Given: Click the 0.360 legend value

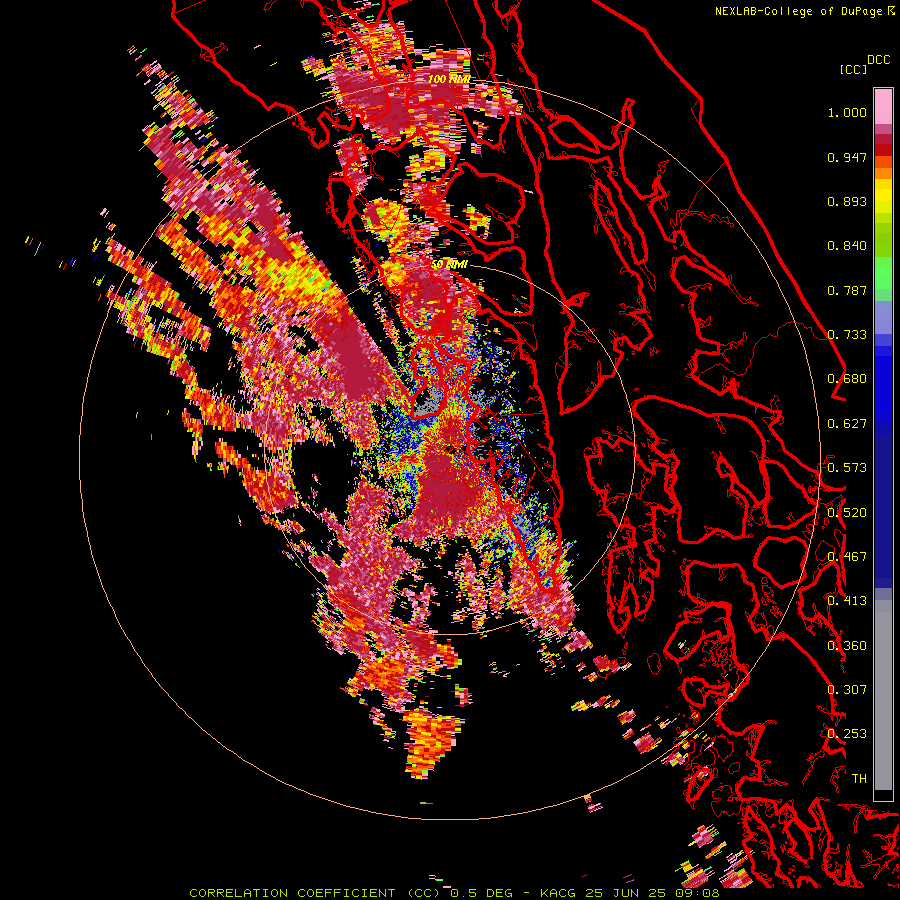Looking at the screenshot, I should (847, 646).
